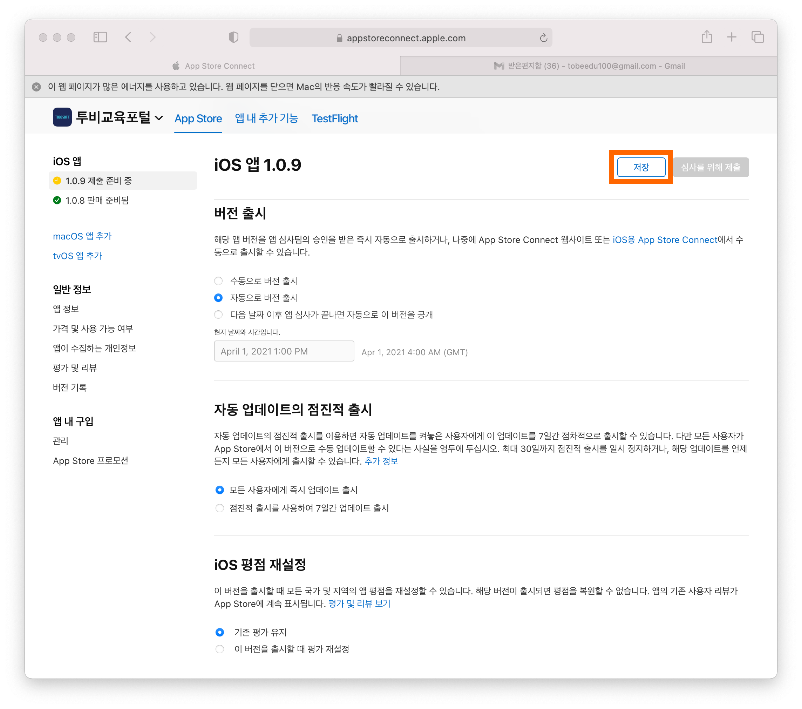Open 가격 및 사용 가능 여부
This screenshot has width=802, height=709.
(x=93, y=328)
